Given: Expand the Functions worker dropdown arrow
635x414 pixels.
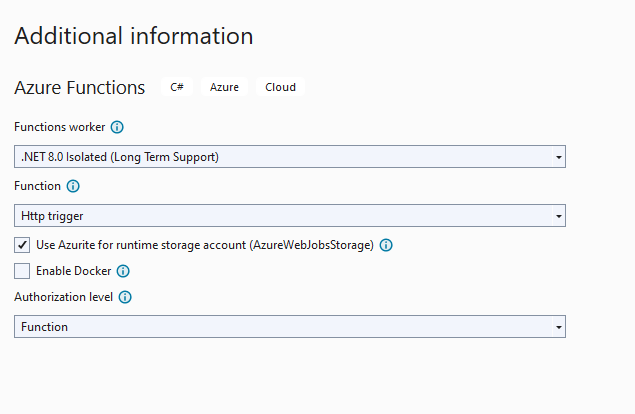Looking at the screenshot, I should [558, 157].
